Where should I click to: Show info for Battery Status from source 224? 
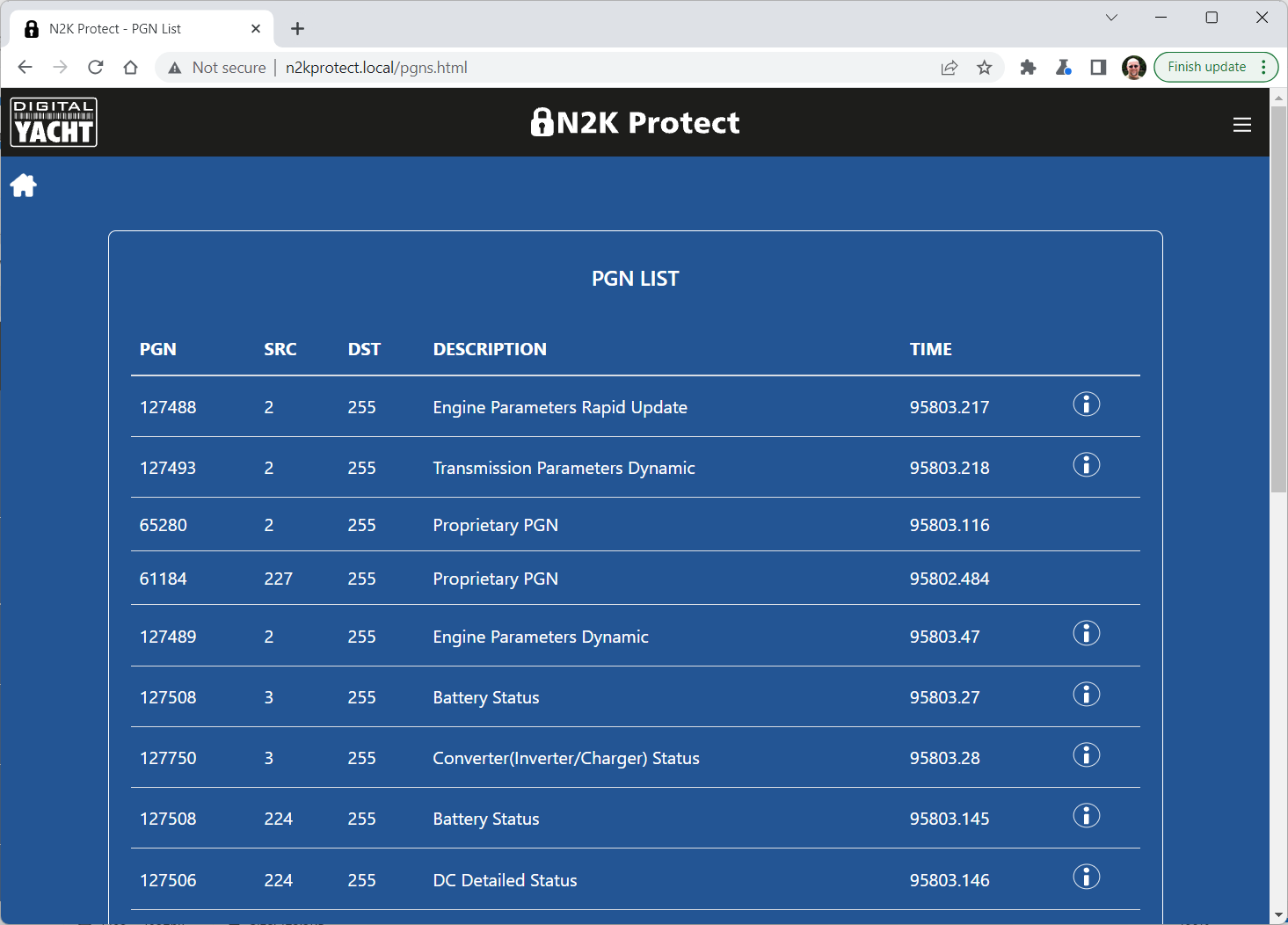pos(1087,816)
